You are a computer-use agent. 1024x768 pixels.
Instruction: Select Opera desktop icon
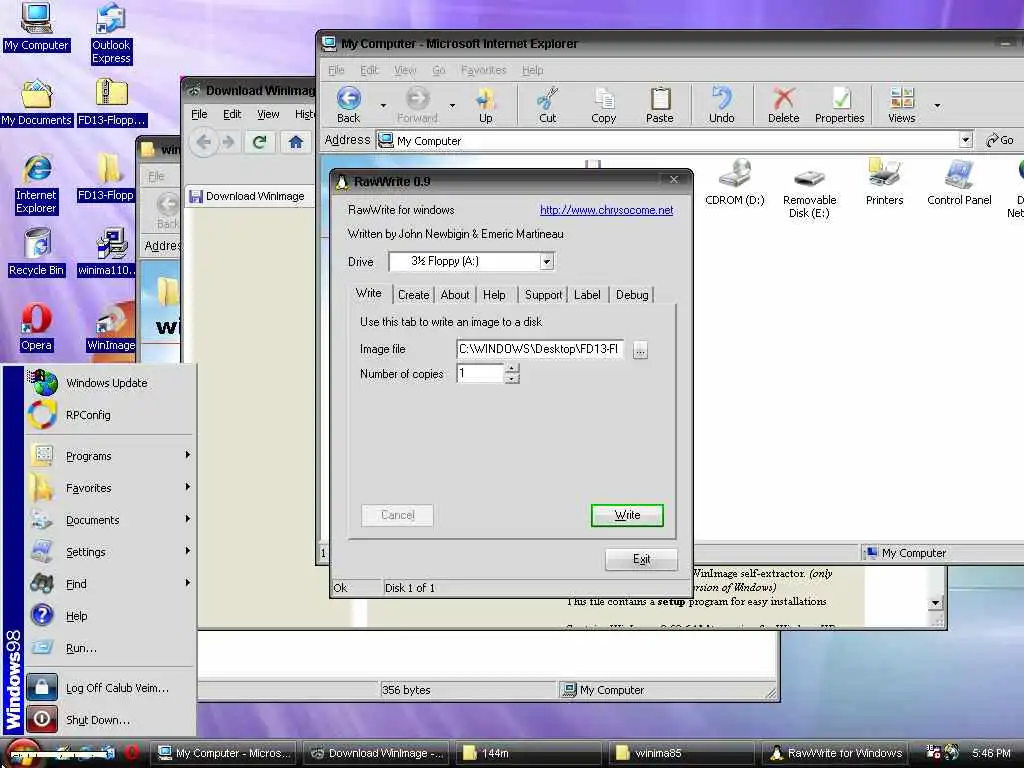coord(36,328)
